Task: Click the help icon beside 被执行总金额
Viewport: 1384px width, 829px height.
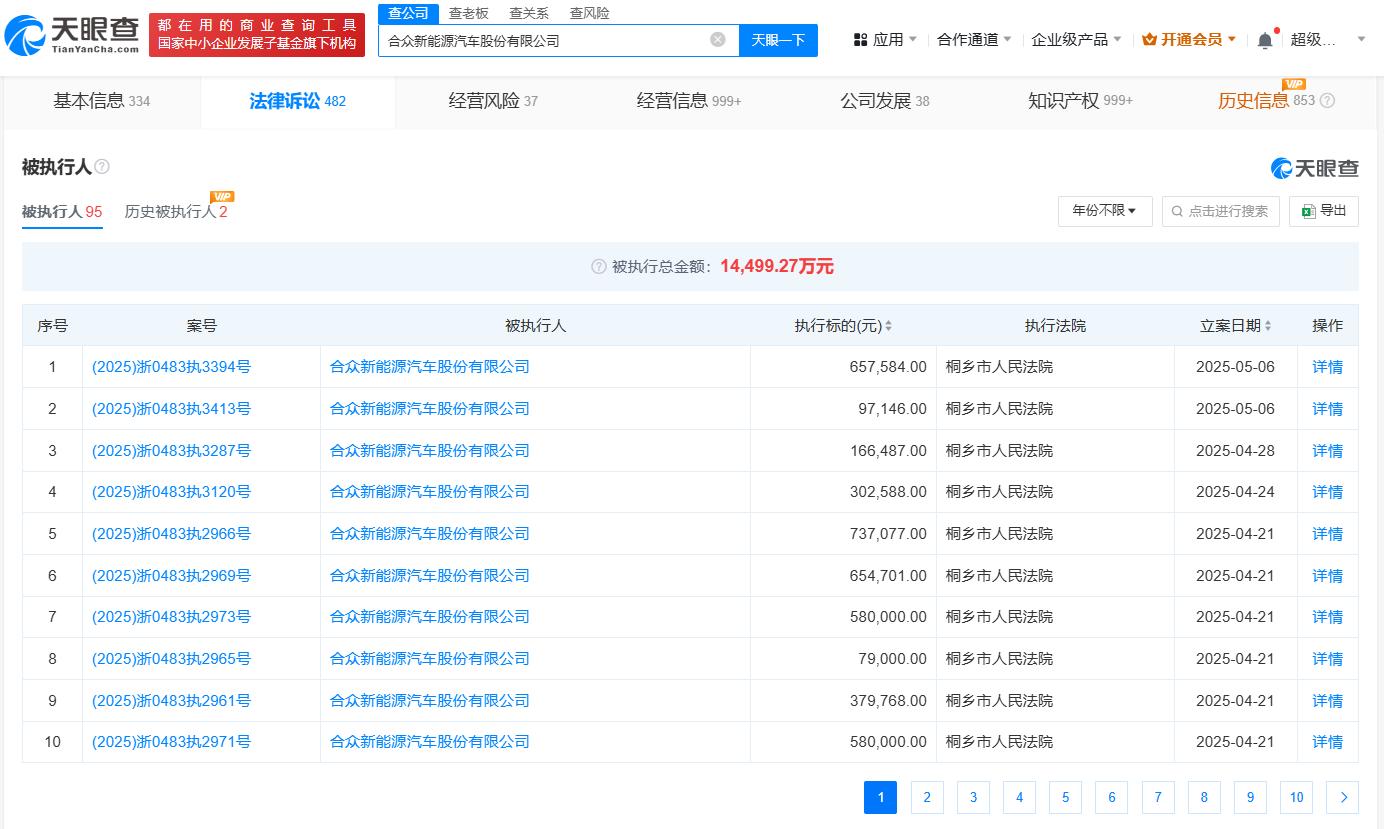Action: 599,267
